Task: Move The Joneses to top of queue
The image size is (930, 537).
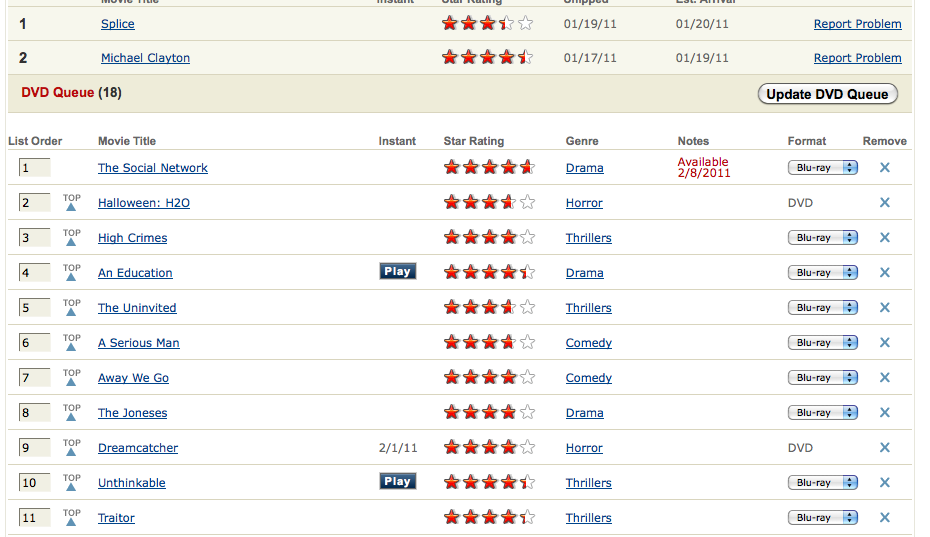Action: tap(72, 412)
